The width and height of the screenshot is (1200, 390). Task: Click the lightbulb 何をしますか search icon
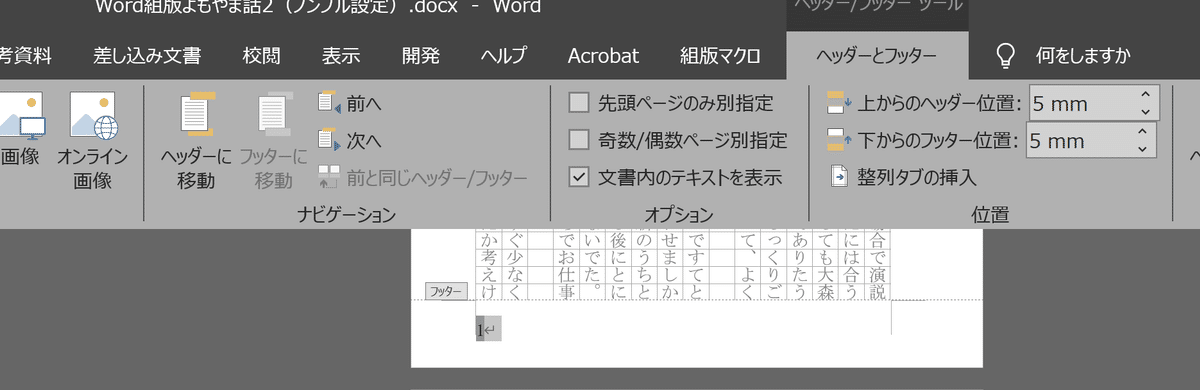click(1007, 55)
